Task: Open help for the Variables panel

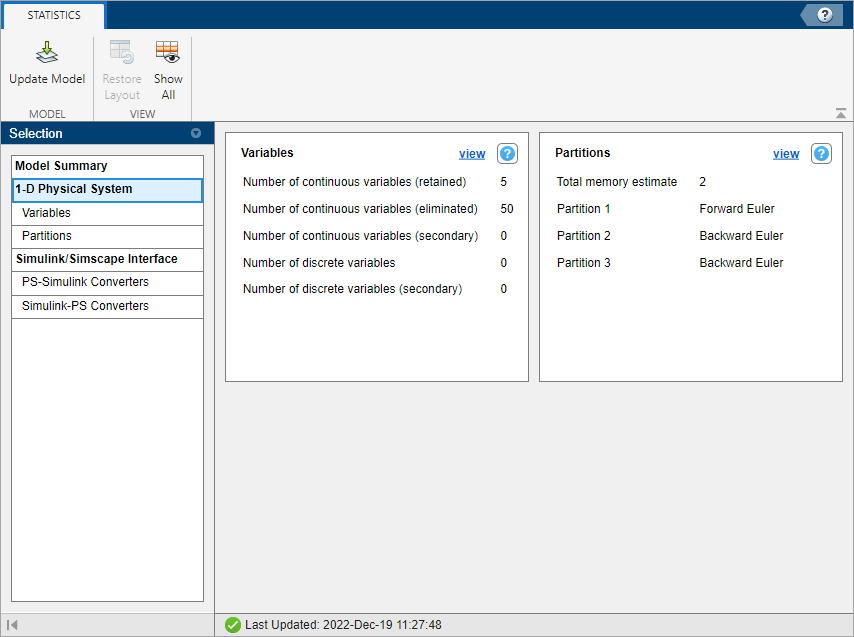Action: (507, 154)
